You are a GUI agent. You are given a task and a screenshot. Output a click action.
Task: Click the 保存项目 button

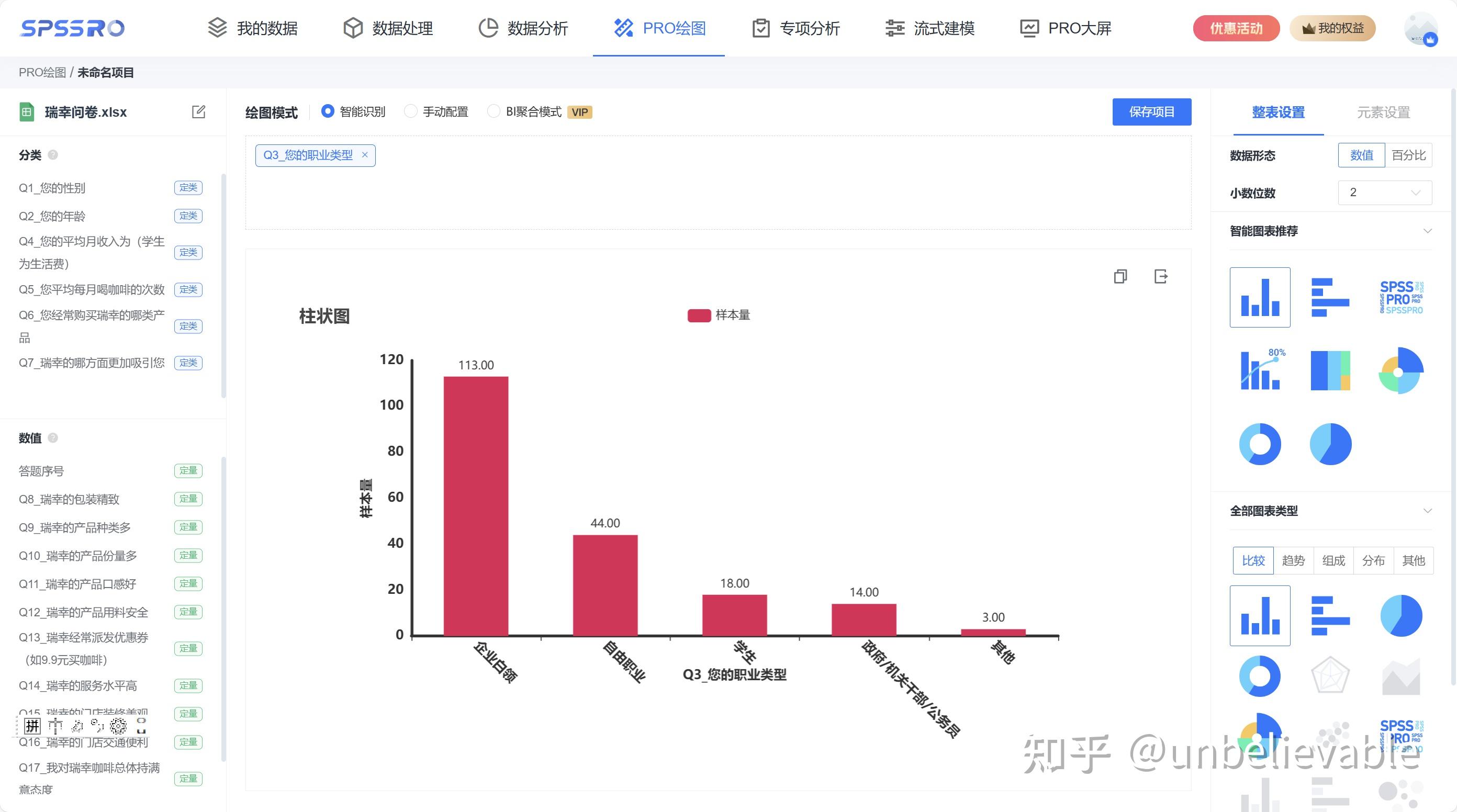tap(1151, 111)
